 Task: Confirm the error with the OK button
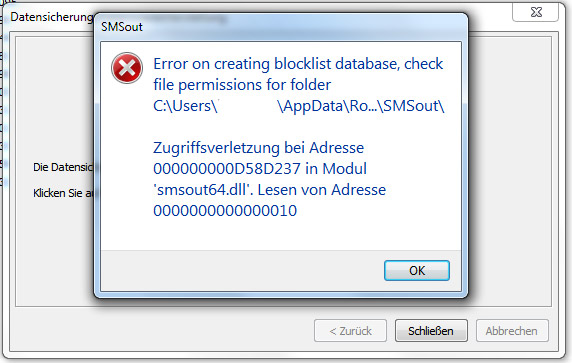pyautogui.click(x=417, y=270)
